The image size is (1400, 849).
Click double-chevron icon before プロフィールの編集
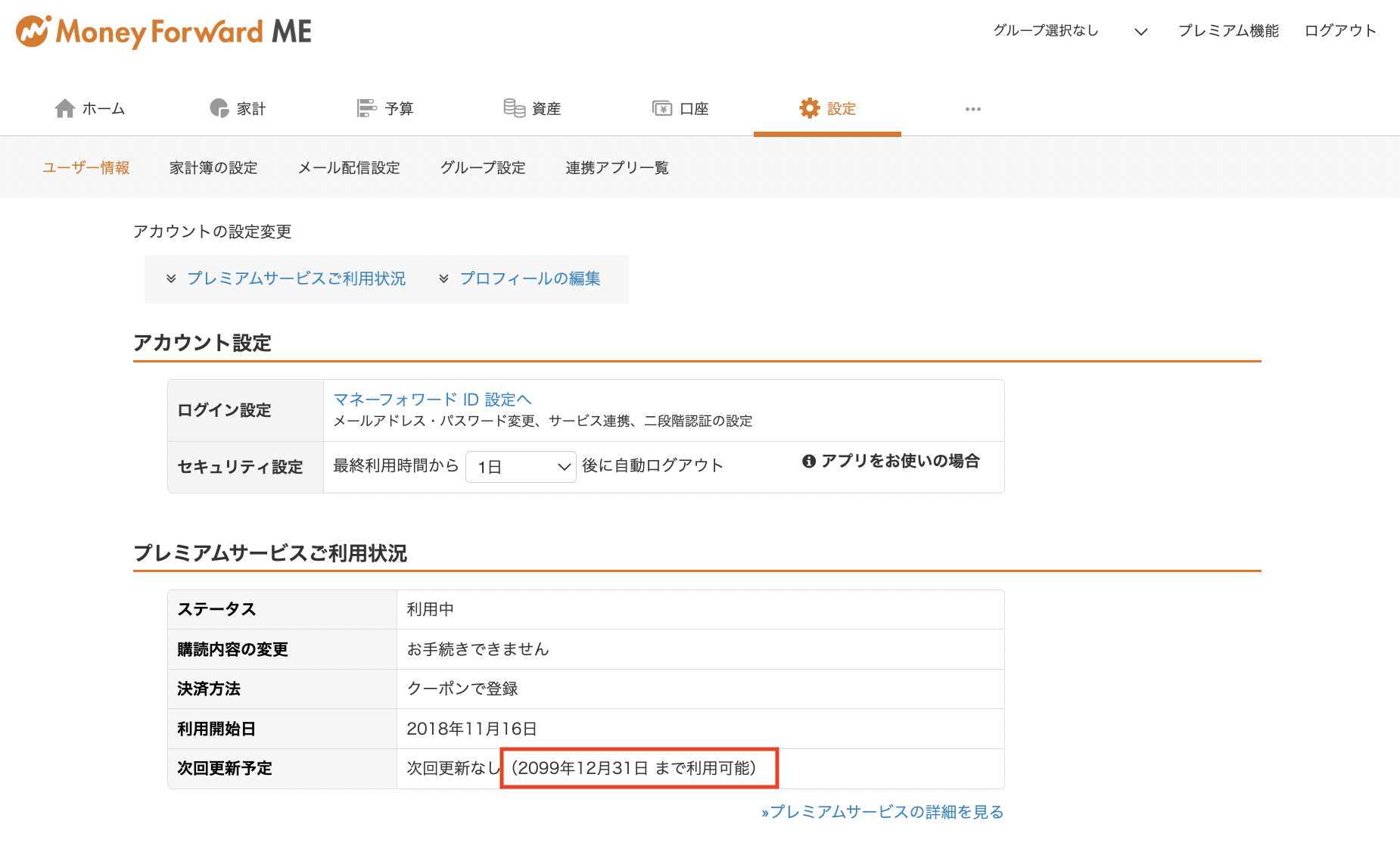coord(443,278)
